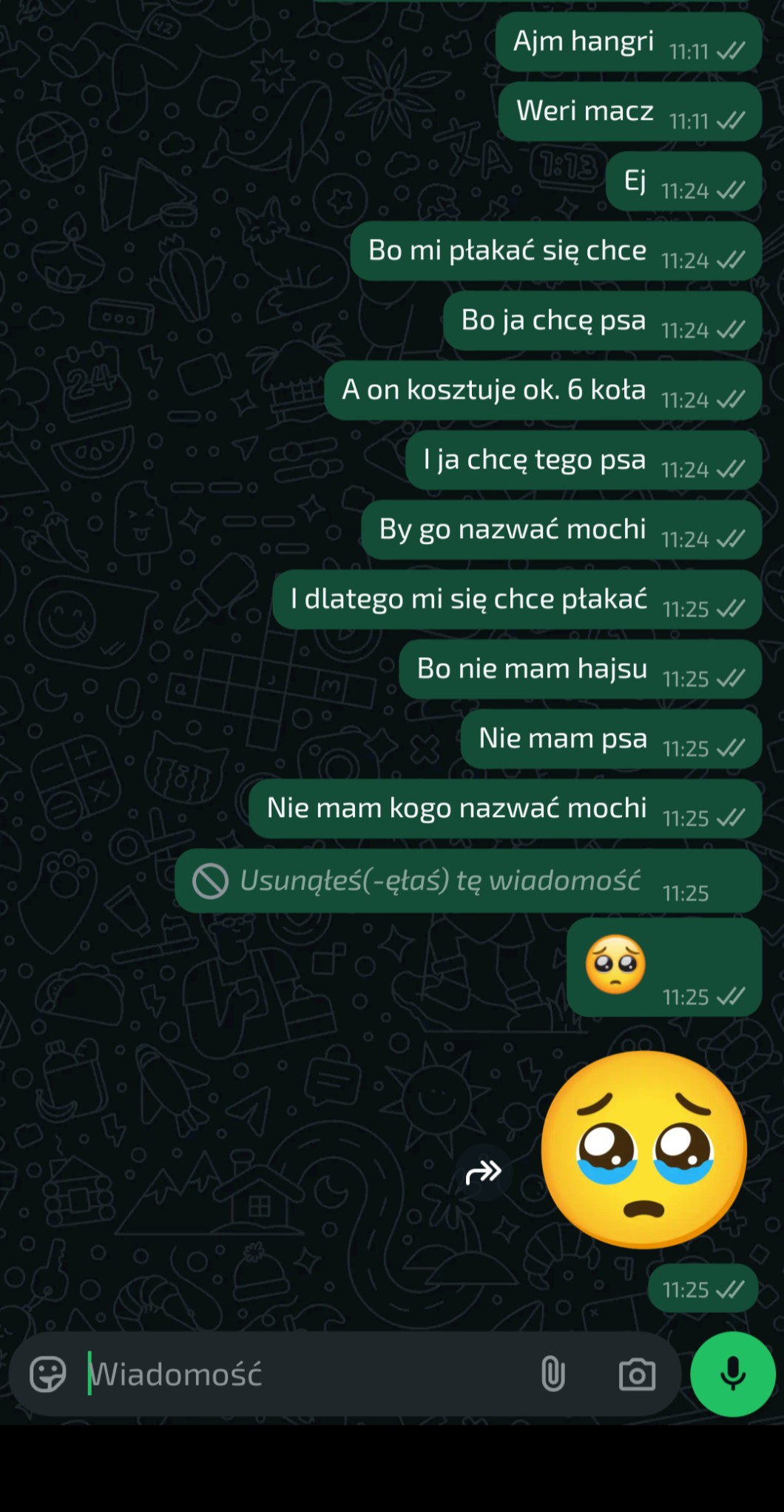784x1512 pixels.
Task: Tap the 'Ej' message bubble
Action: pos(683,181)
